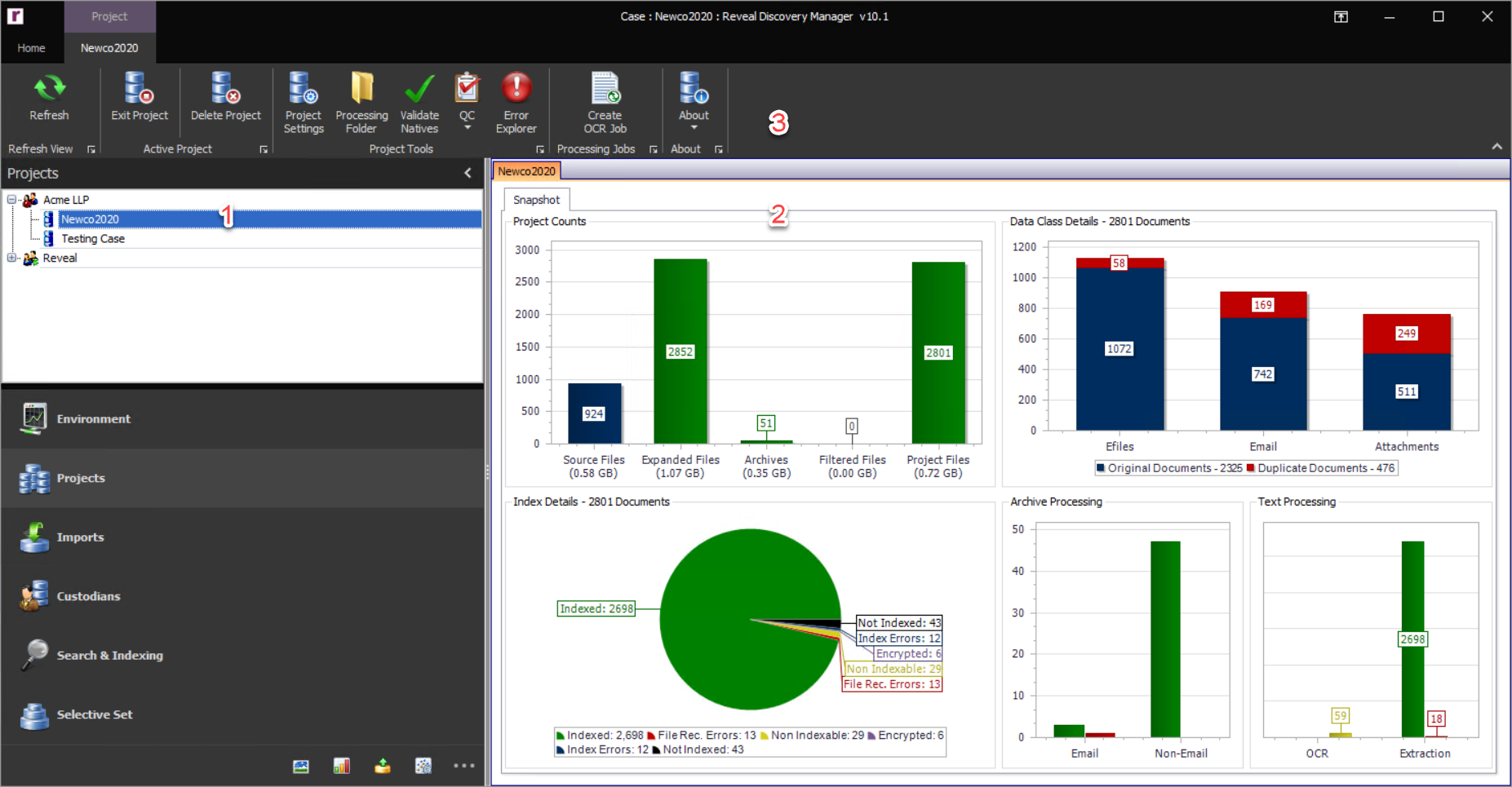Click the Delete Project icon

pos(225,88)
